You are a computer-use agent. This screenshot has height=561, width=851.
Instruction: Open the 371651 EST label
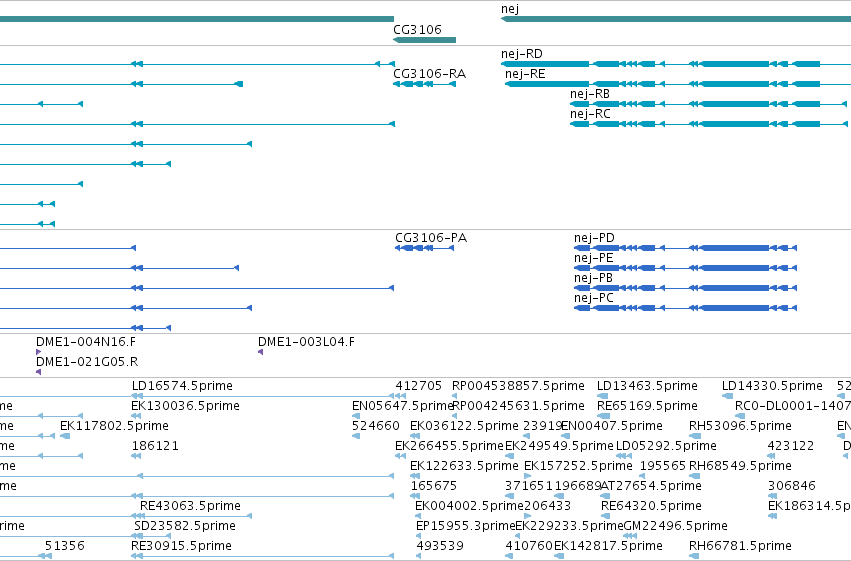click(x=529, y=486)
